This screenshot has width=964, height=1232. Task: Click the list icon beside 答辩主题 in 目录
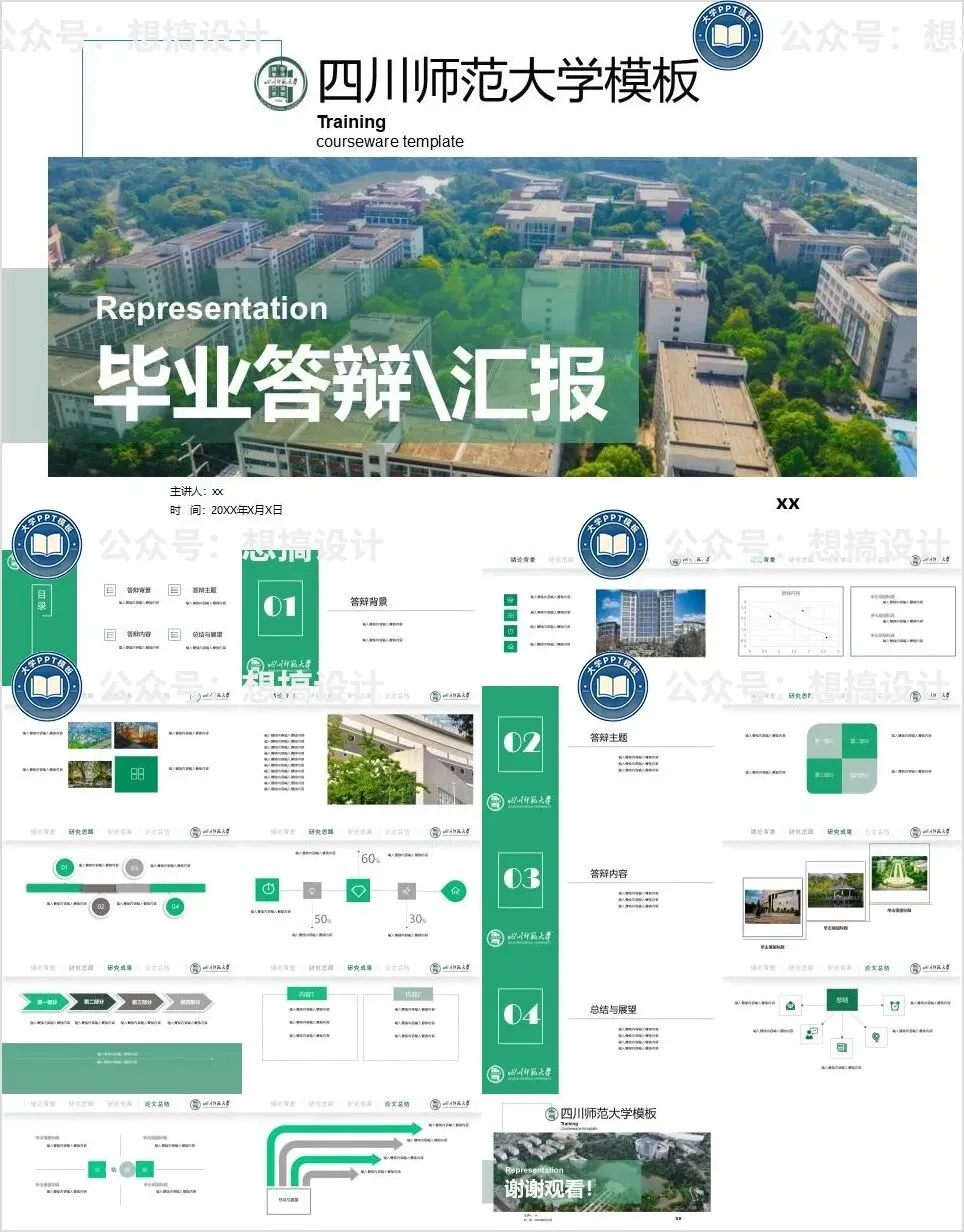(174, 591)
